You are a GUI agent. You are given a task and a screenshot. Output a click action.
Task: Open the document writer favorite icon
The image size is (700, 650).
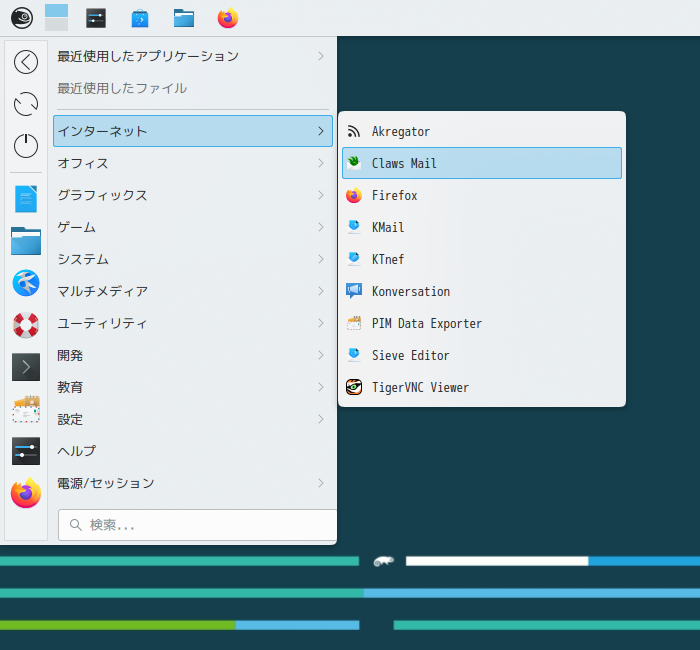26,199
